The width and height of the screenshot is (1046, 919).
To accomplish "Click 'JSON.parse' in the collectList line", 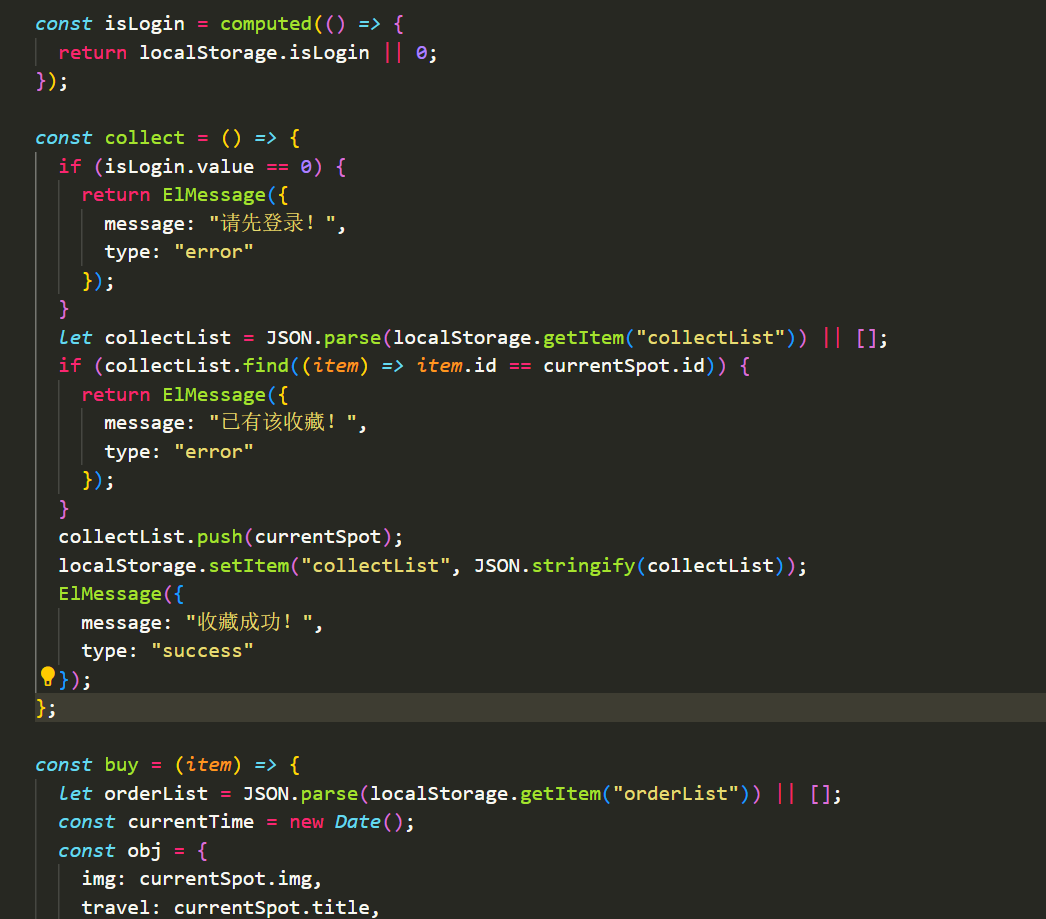I will 324,337.
